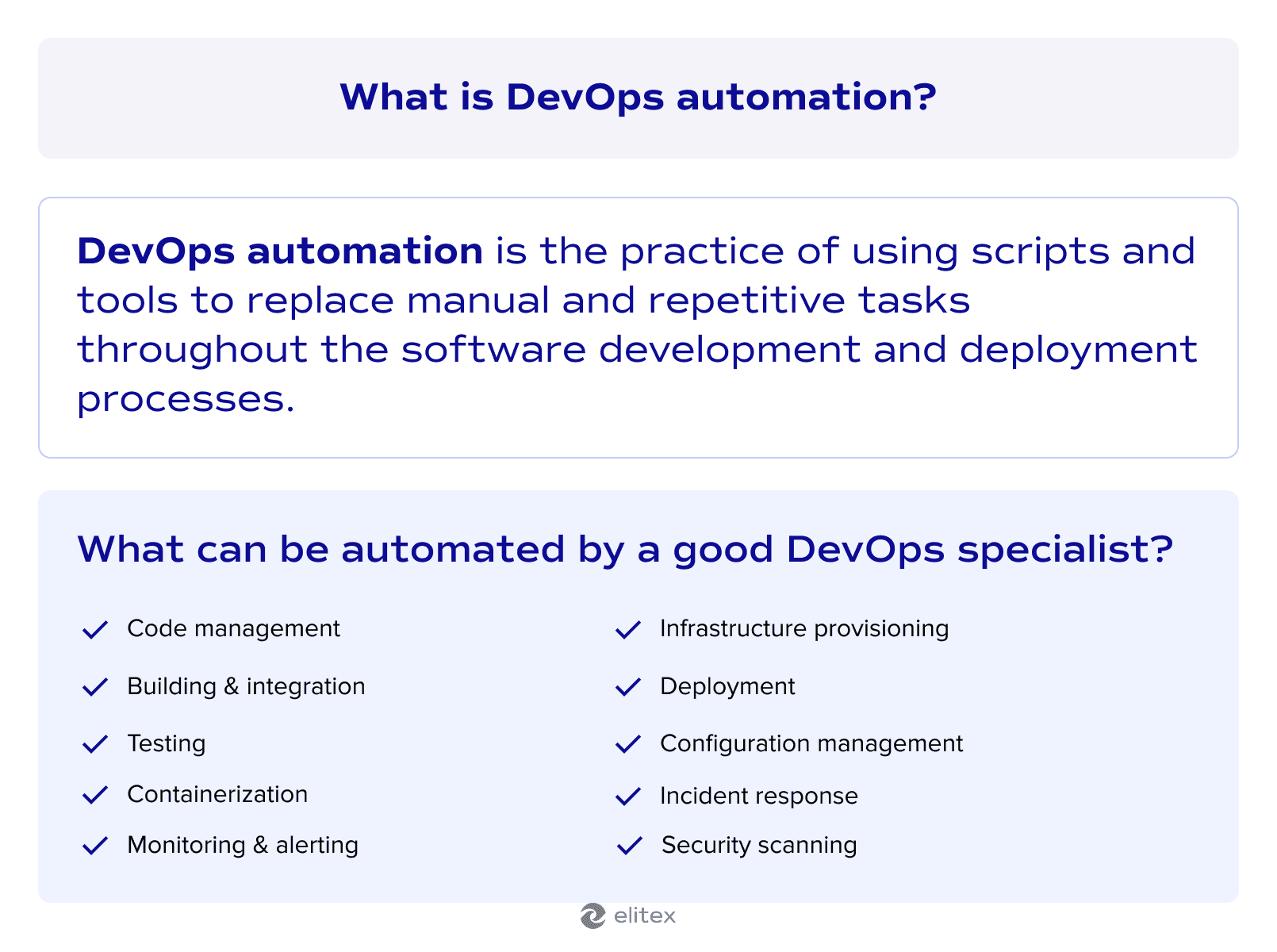Click the word 'processes.' in the definition
The image size is (1277, 952).
(186, 399)
